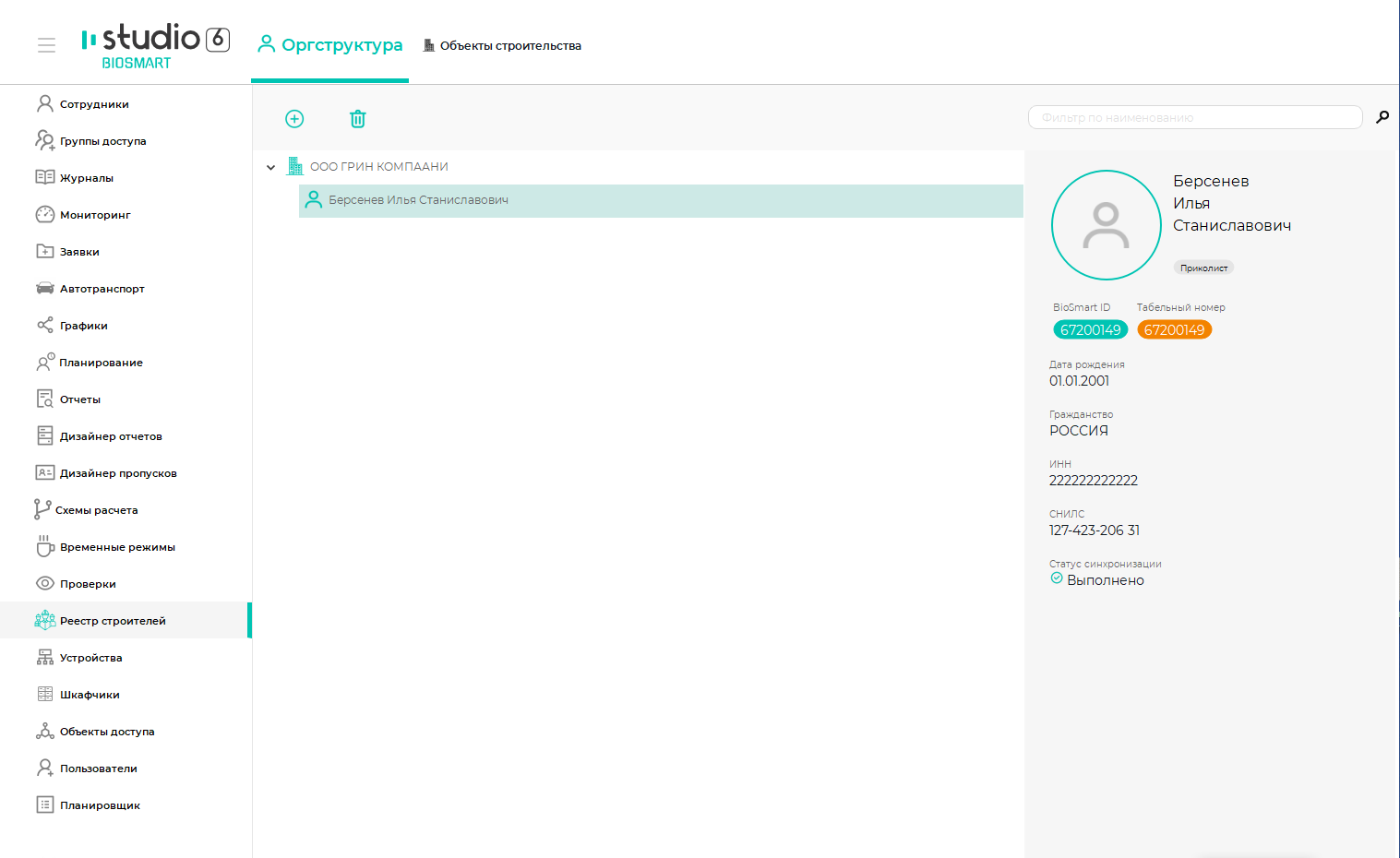
Task: Open the hamburger menu
Action: (x=46, y=45)
